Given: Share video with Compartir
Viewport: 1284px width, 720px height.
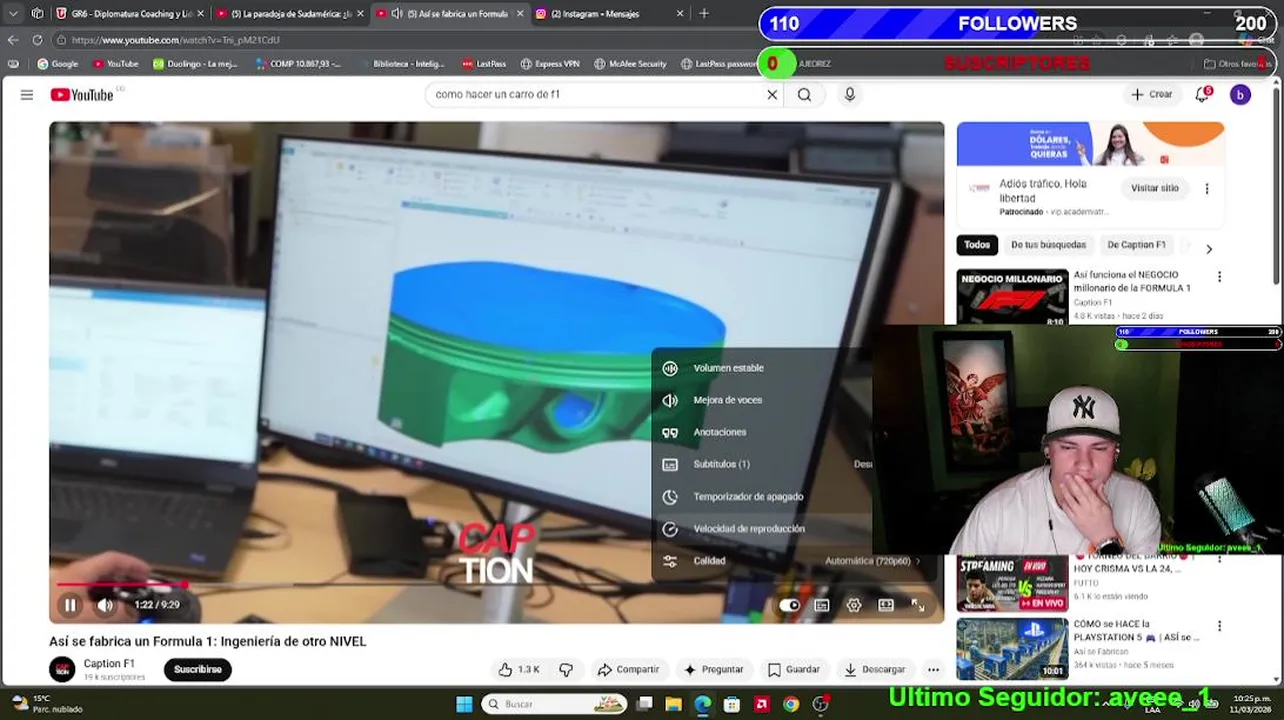Looking at the screenshot, I should 628,669.
